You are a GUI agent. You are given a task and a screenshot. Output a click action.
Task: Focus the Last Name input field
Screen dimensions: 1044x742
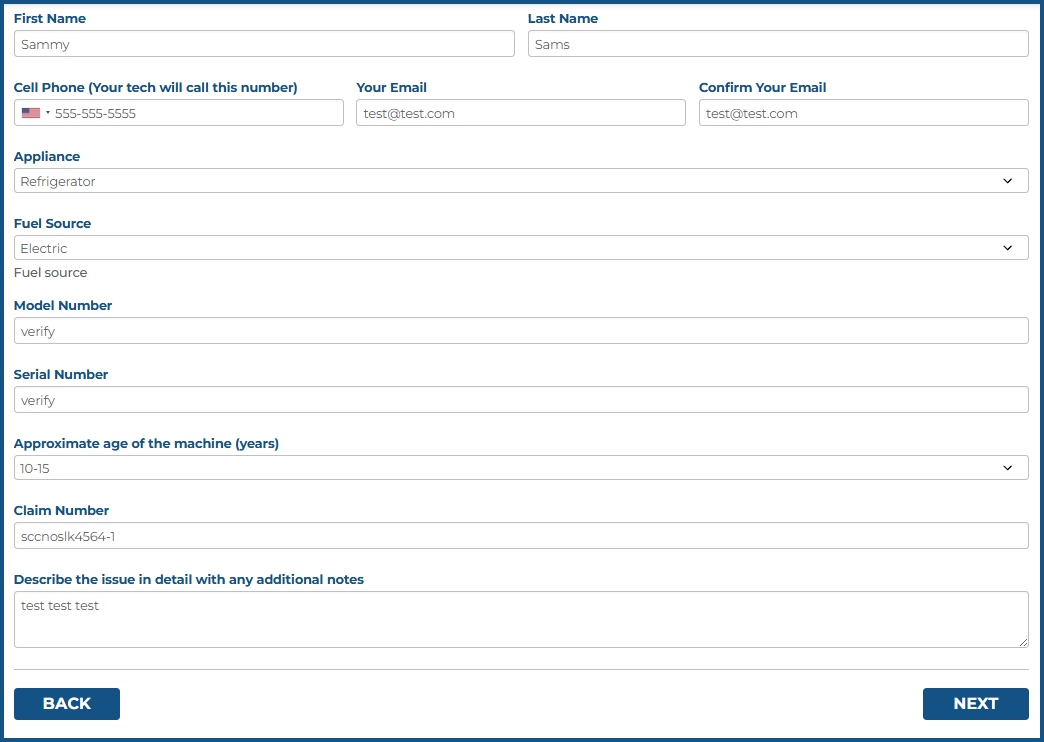(x=777, y=44)
